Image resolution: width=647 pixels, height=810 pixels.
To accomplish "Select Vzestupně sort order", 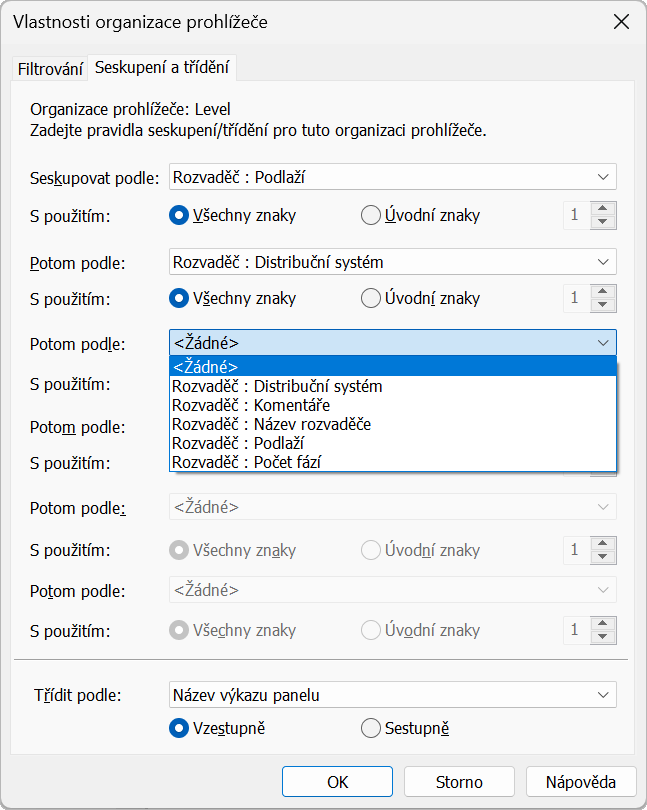I will (x=179, y=728).
